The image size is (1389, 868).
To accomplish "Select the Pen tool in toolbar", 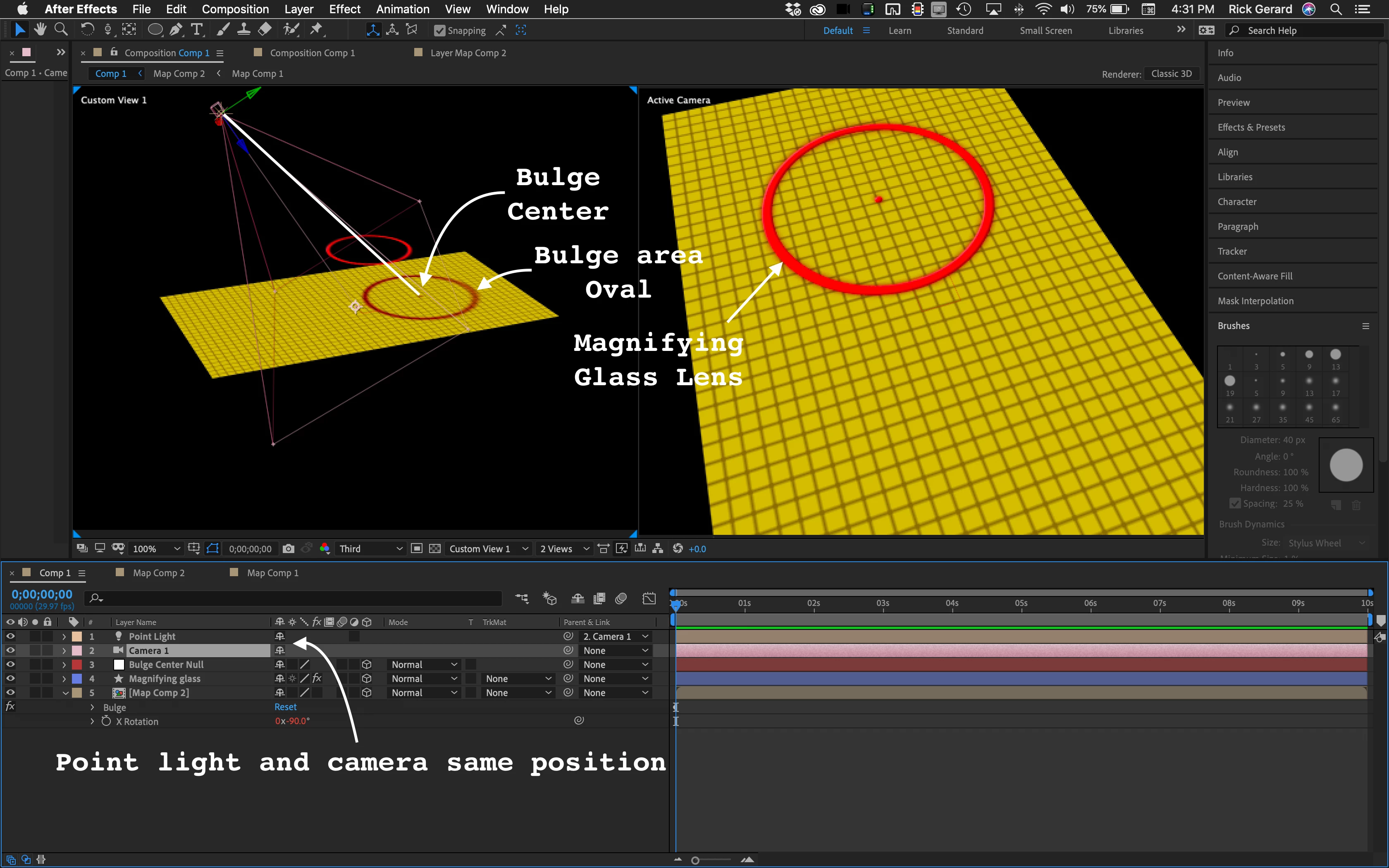I will point(176,30).
